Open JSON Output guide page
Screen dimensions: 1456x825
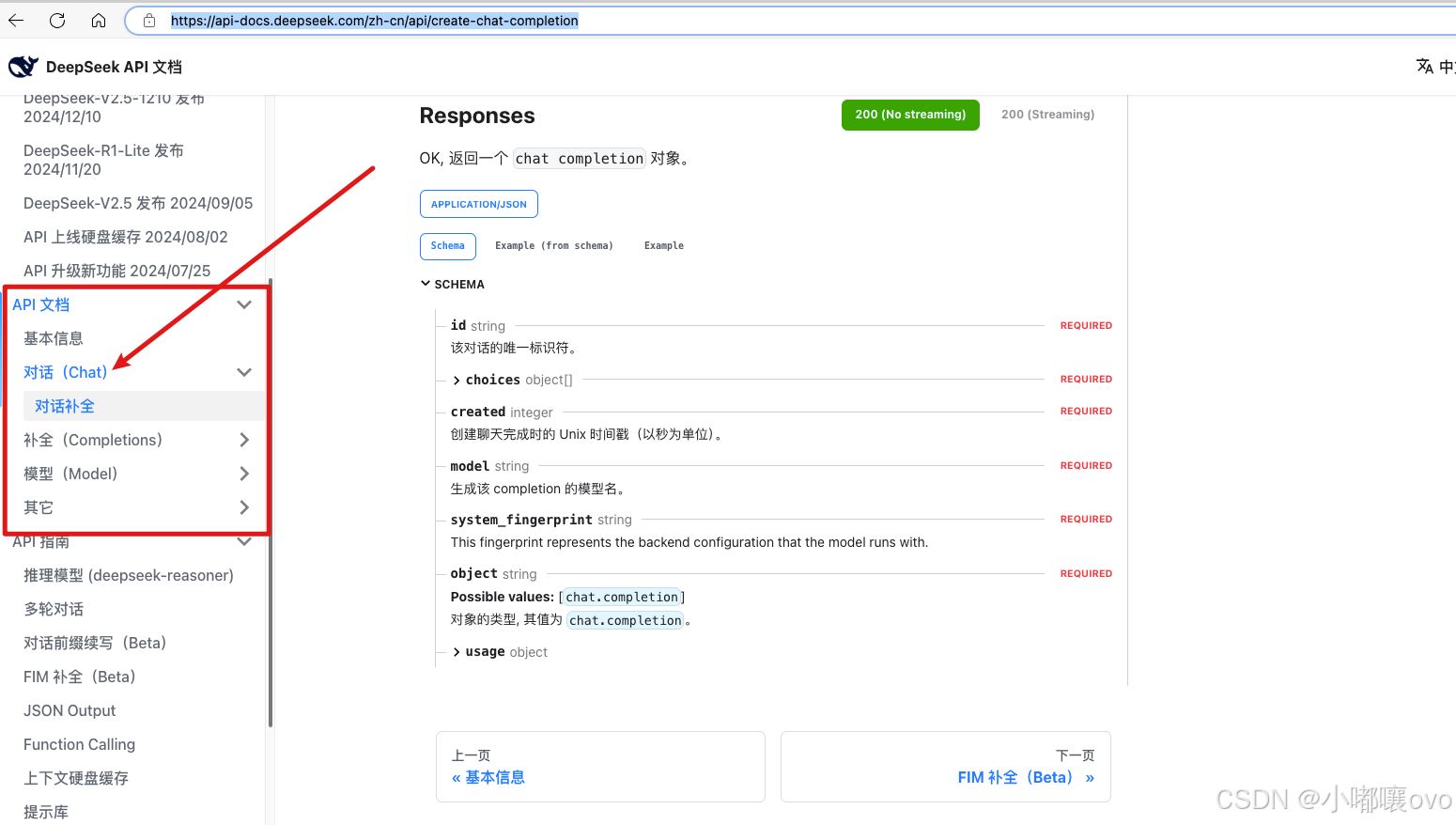(x=70, y=710)
